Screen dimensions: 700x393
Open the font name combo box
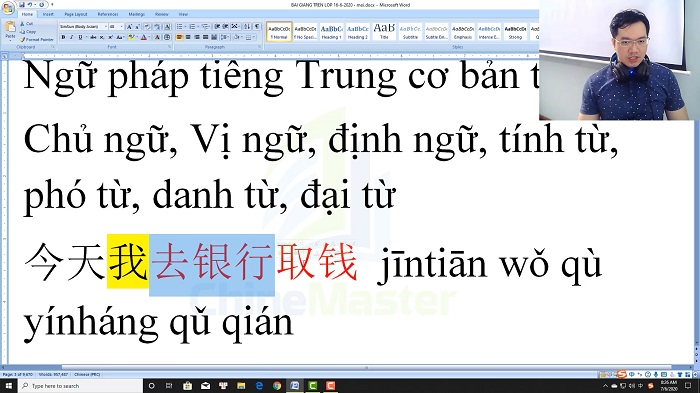point(83,27)
